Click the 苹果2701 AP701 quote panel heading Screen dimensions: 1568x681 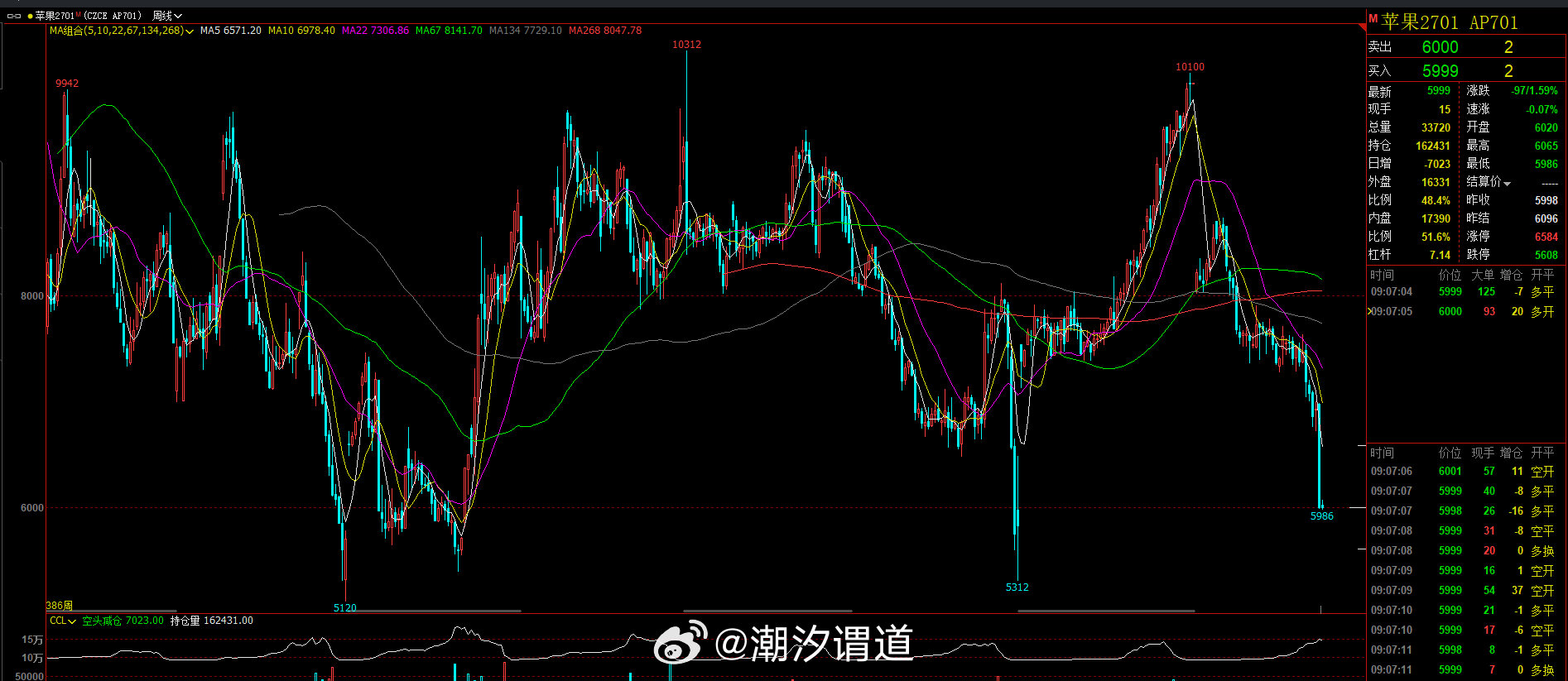tap(1450, 22)
